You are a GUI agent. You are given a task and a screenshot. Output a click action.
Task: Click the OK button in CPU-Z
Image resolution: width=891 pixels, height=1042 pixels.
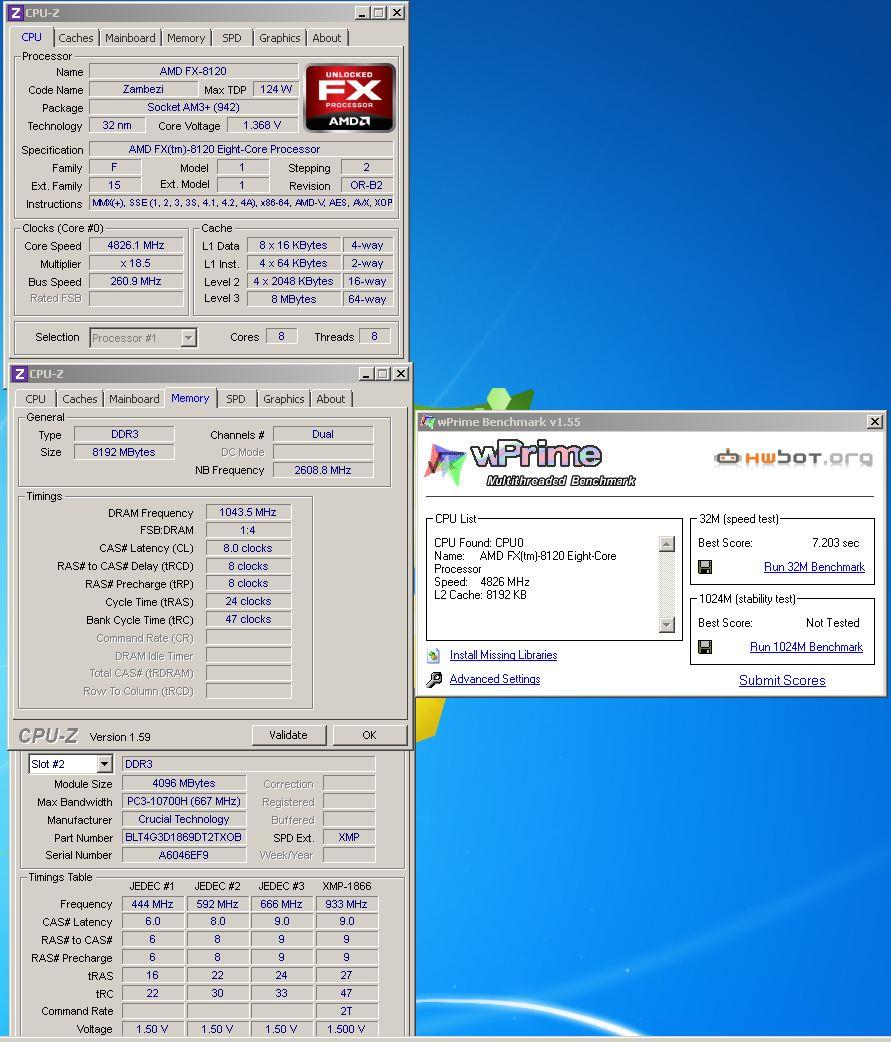[369, 735]
